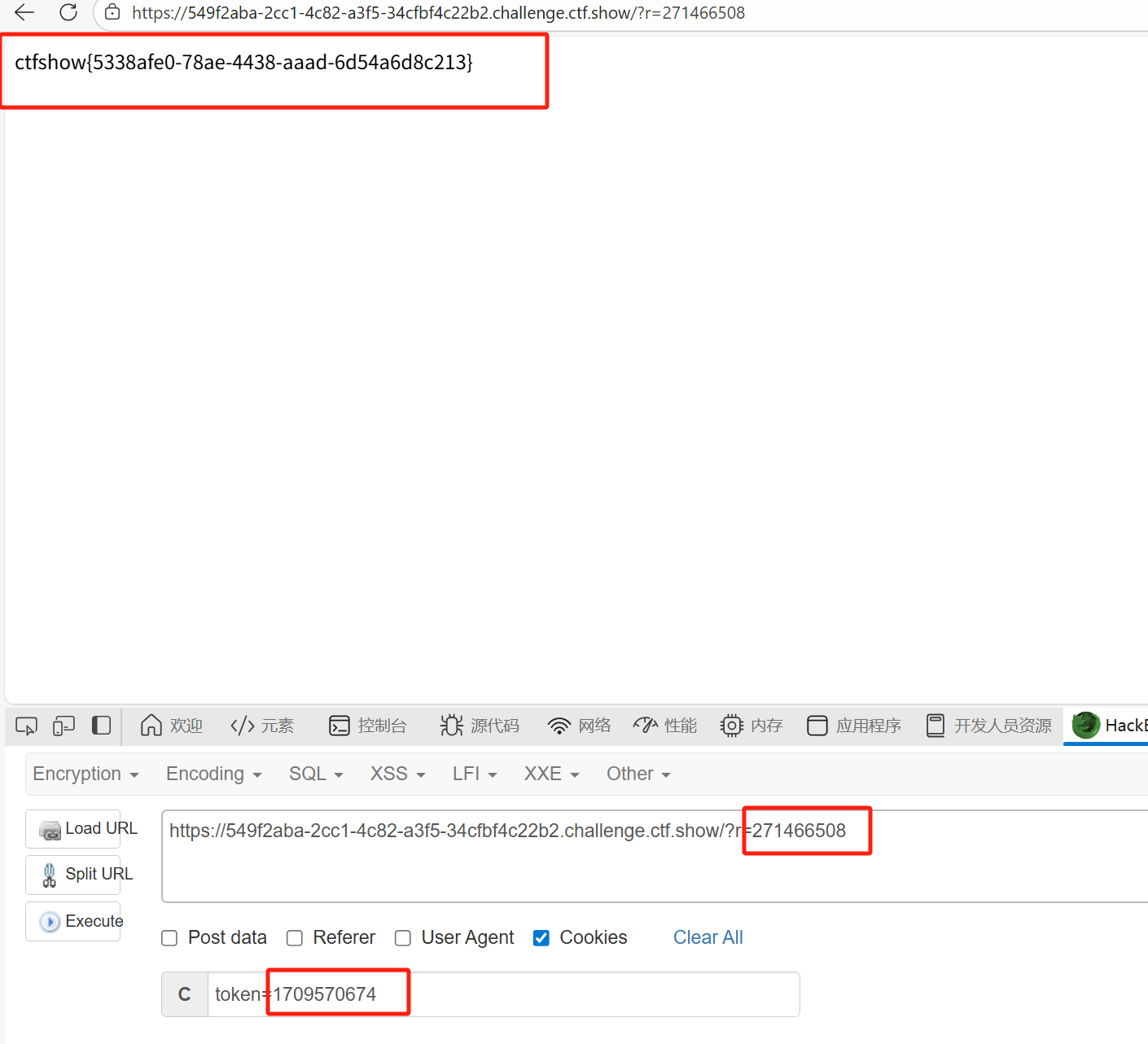Toggle the DevTools sidebar dock icon
Screen dimensions: 1148x1044
(101, 726)
